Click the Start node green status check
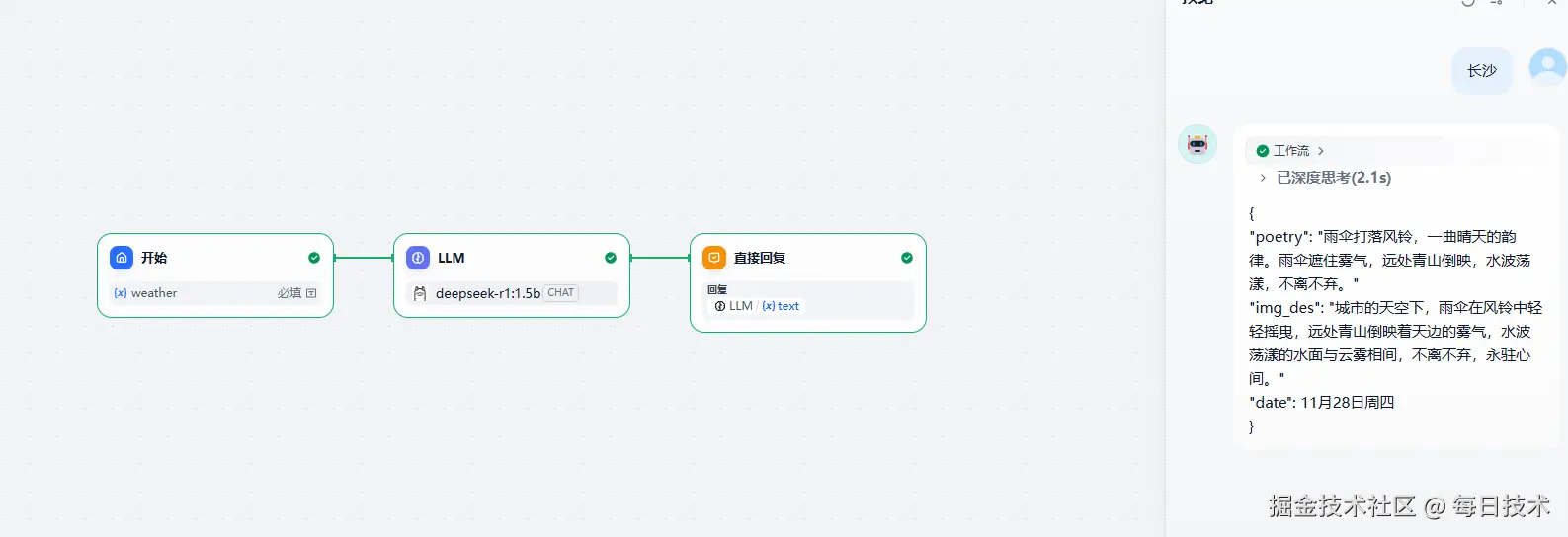The height and width of the screenshot is (537, 1568). 314,258
